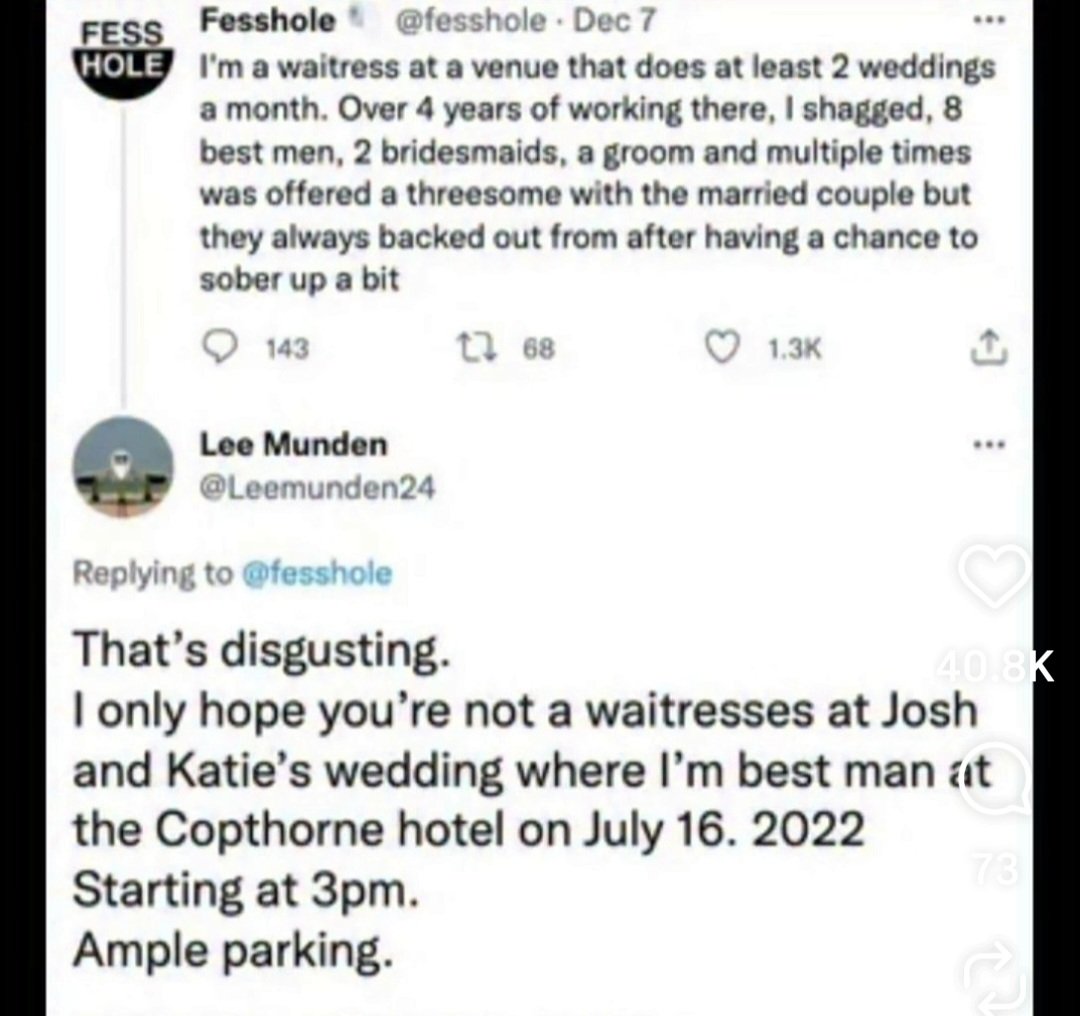The height and width of the screenshot is (1016, 1080).
Task: Click the 1.3K likes count
Action: (x=794, y=348)
